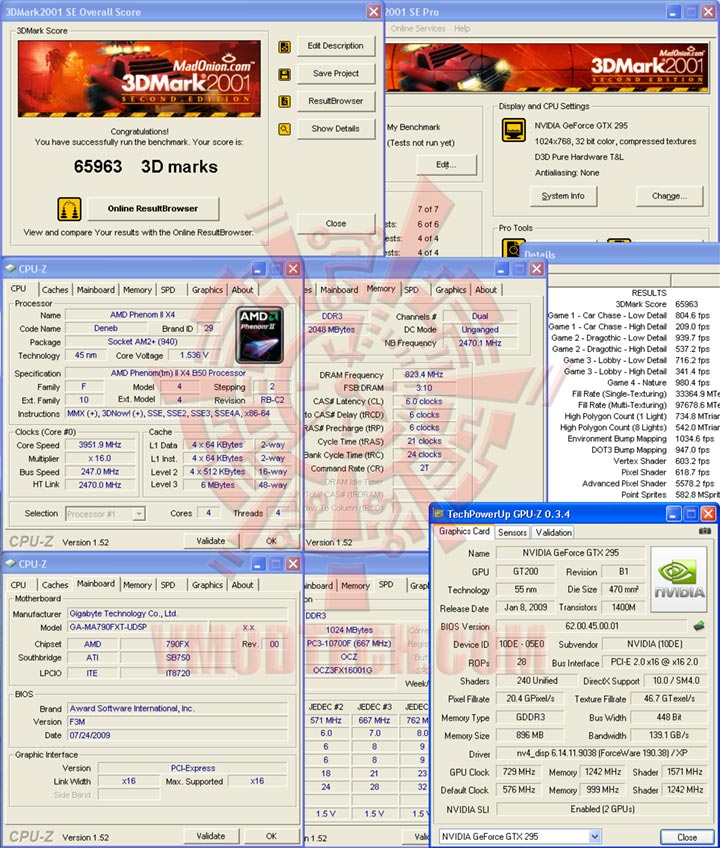Open CPU tab in CPU-Z Motherboard window
The height and width of the screenshot is (848, 720).
pos(18,585)
